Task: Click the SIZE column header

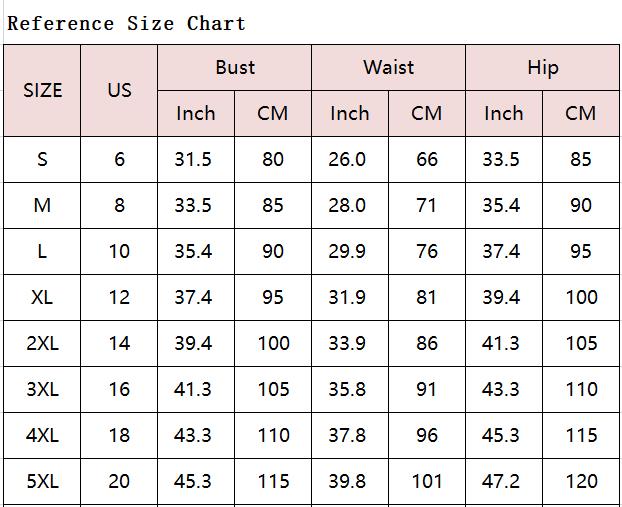Action: 42,90
